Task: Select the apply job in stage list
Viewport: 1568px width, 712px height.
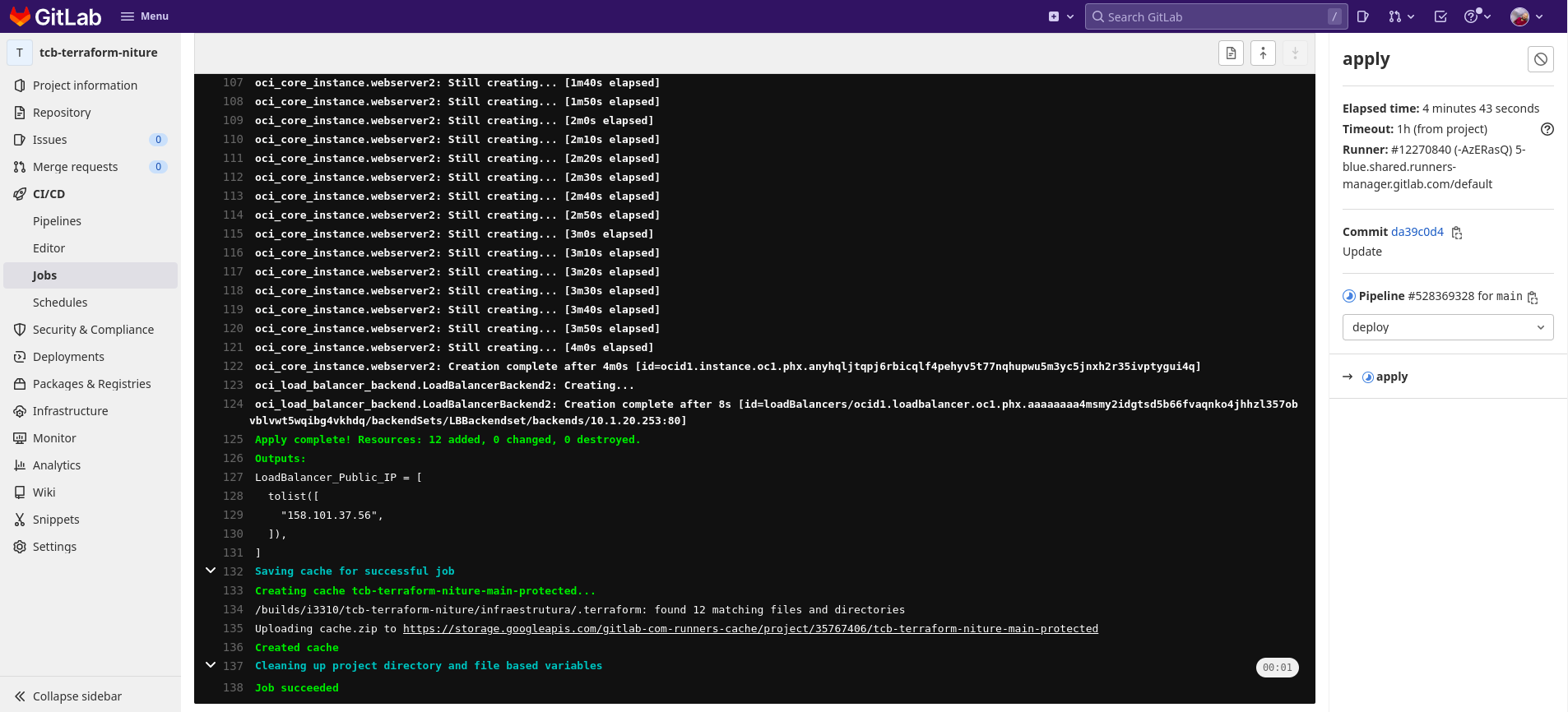Action: coord(1392,377)
